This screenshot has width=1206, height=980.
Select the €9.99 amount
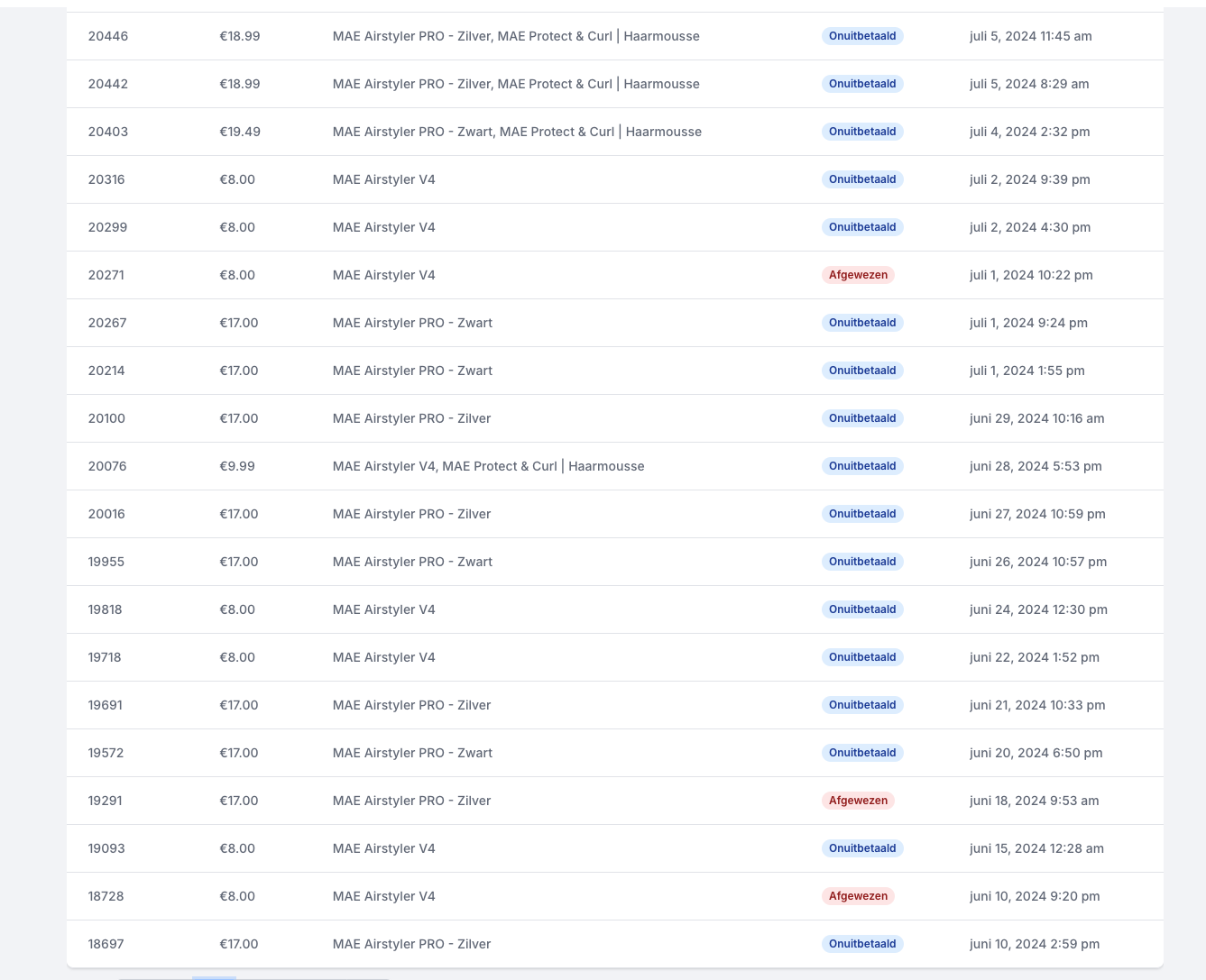(237, 466)
